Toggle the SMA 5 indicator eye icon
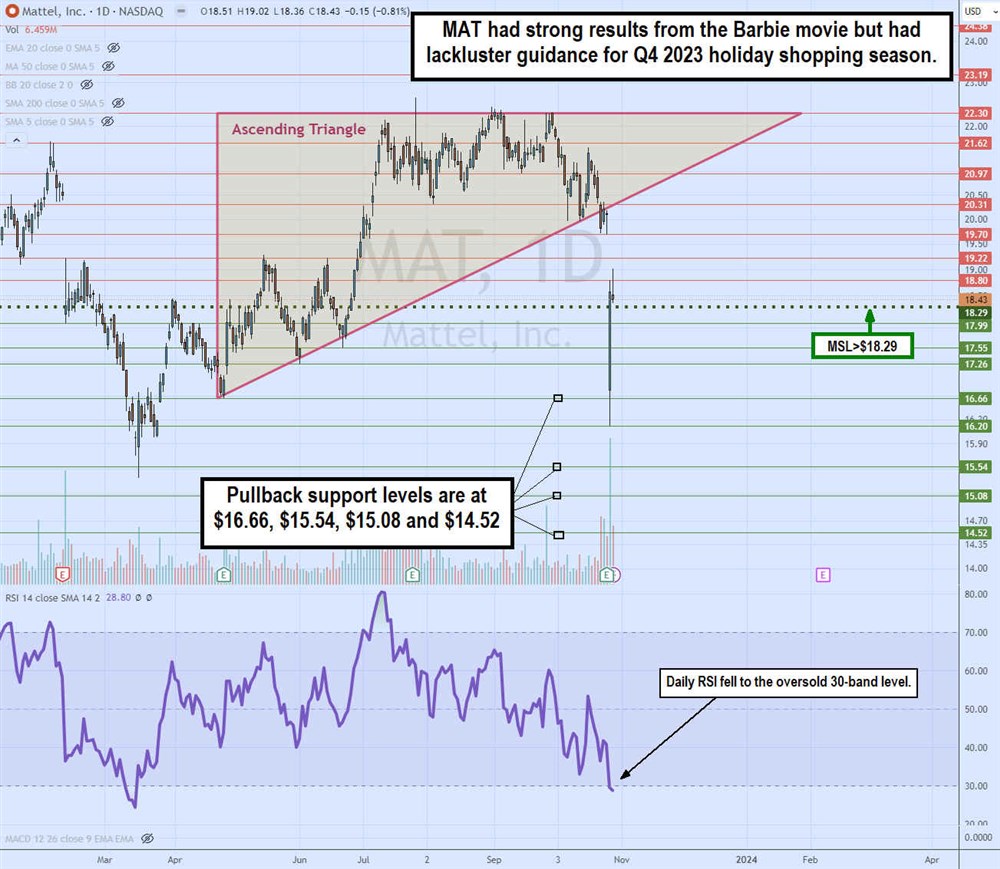1000x869 pixels. 108,122
